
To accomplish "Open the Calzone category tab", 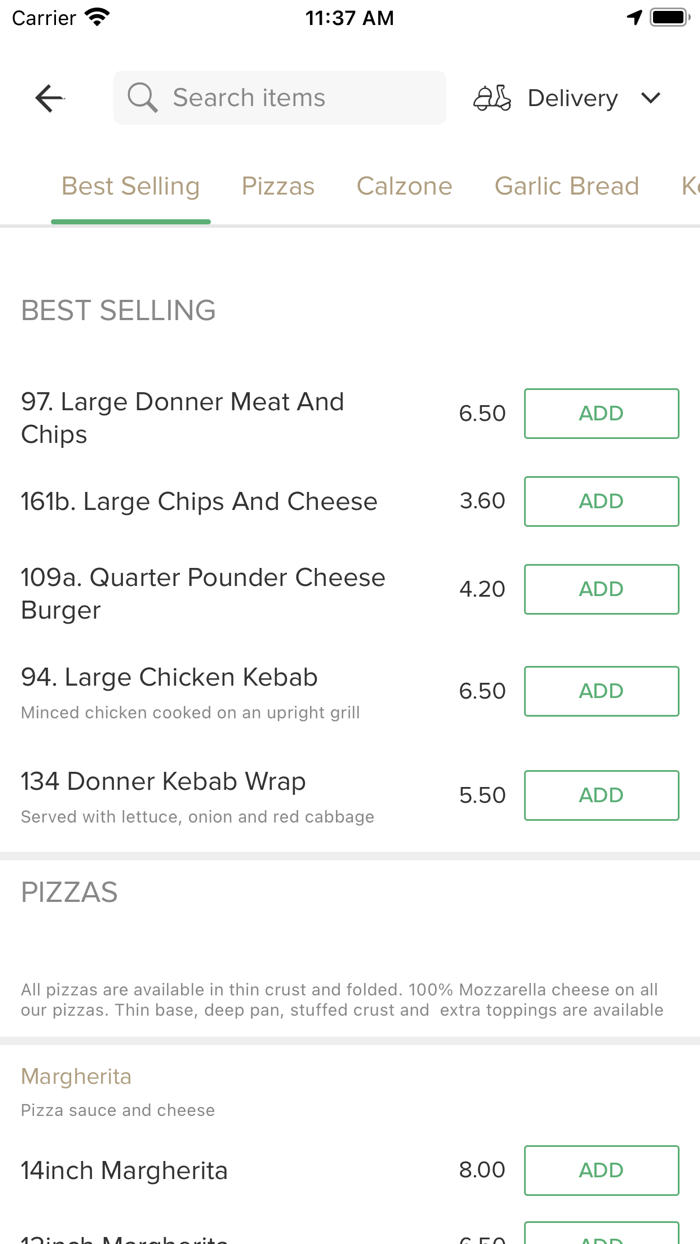I will [404, 185].
